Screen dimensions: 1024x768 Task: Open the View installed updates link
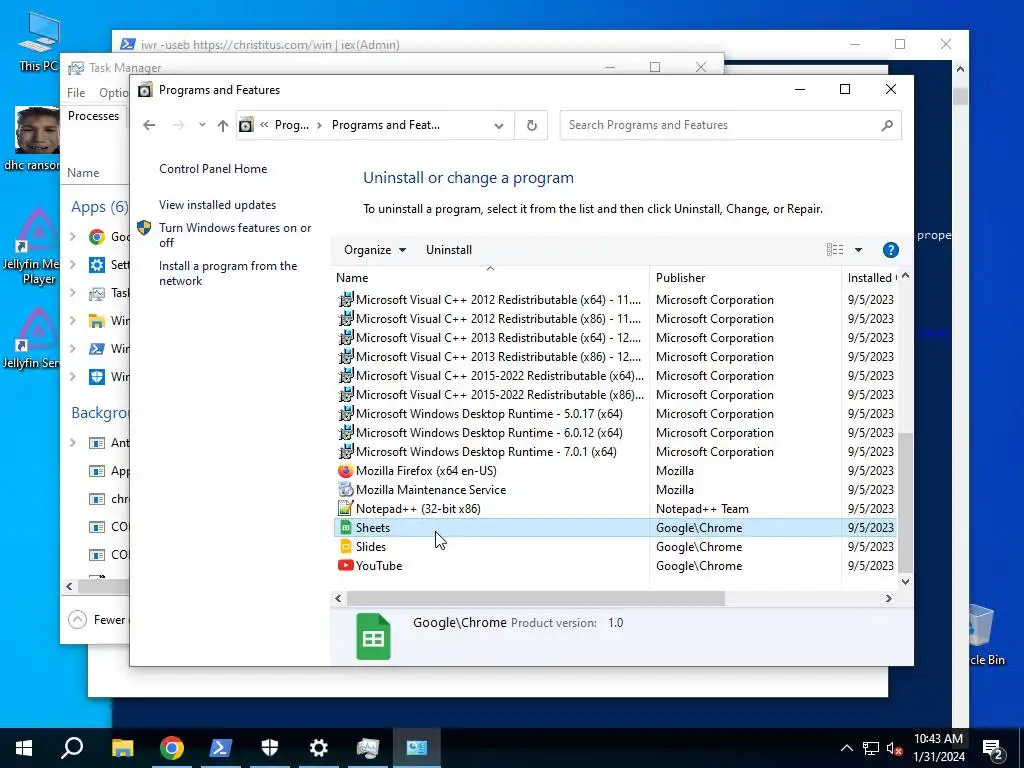click(217, 205)
